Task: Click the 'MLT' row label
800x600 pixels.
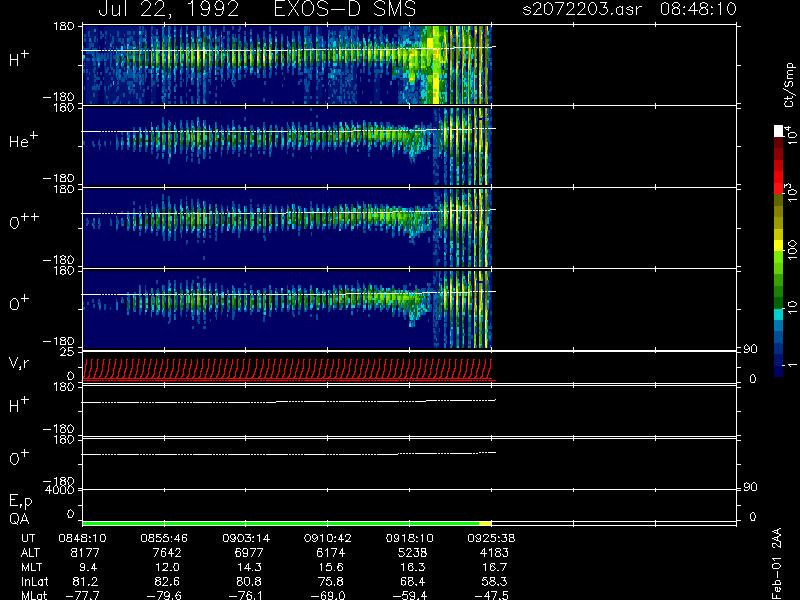Action: click(31, 567)
